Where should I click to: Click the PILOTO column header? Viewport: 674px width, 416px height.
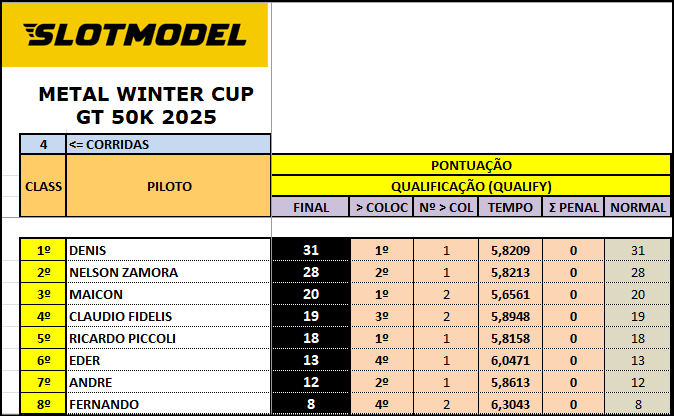[x=168, y=186]
